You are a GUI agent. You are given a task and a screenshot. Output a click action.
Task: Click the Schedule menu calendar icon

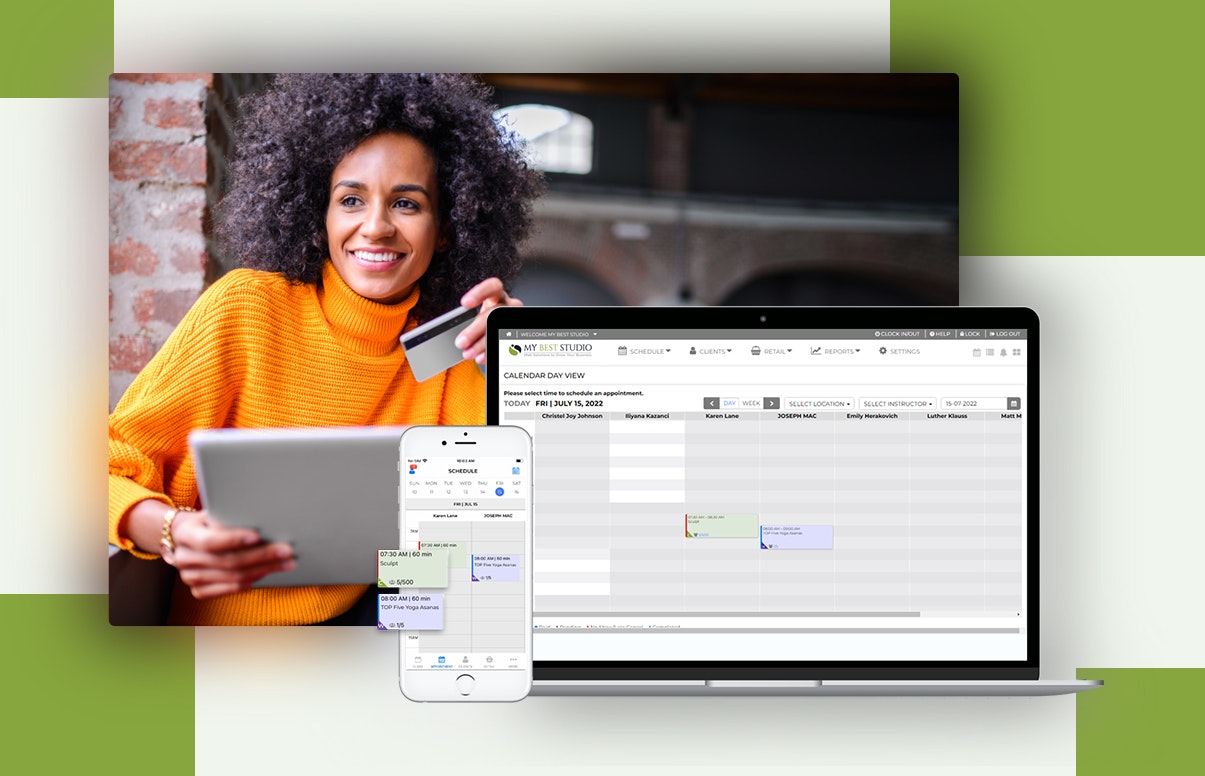click(622, 351)
